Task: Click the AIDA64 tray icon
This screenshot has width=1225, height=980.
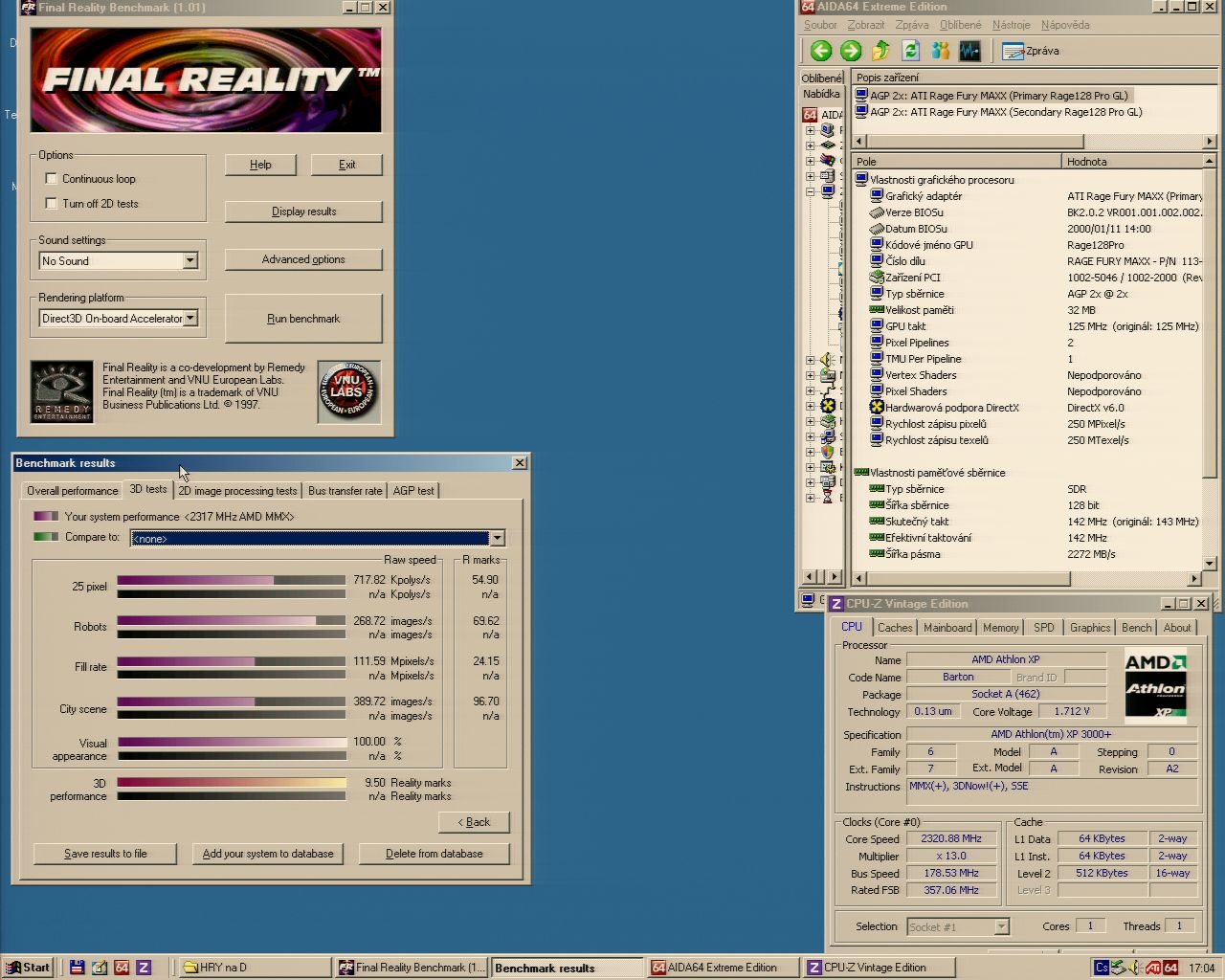Action: [x=1170, y=968]
